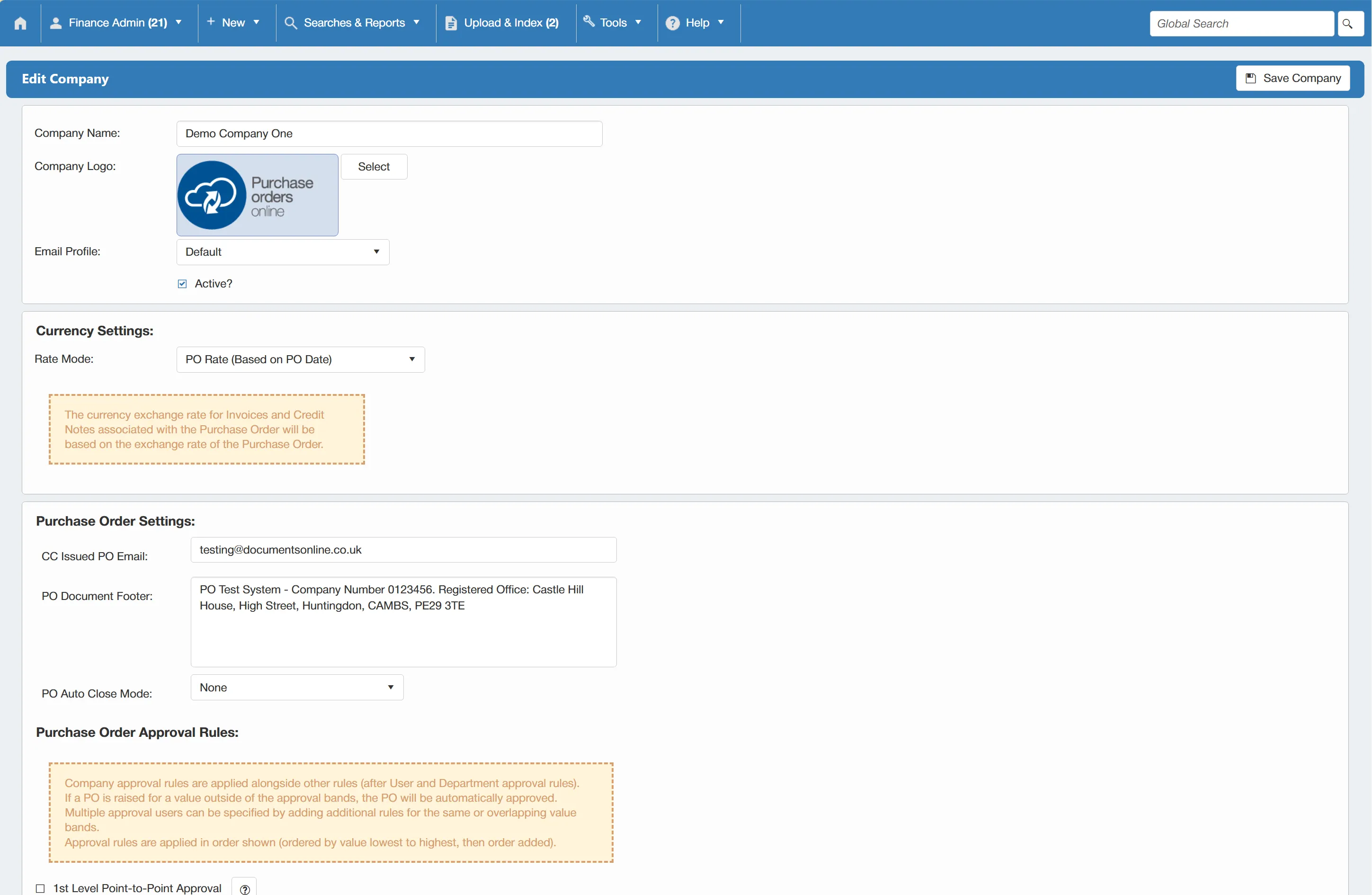This screenshot has width=1372, height=895.
Task: Open the Rate Mode dropdown
Action: click(300, 359)
